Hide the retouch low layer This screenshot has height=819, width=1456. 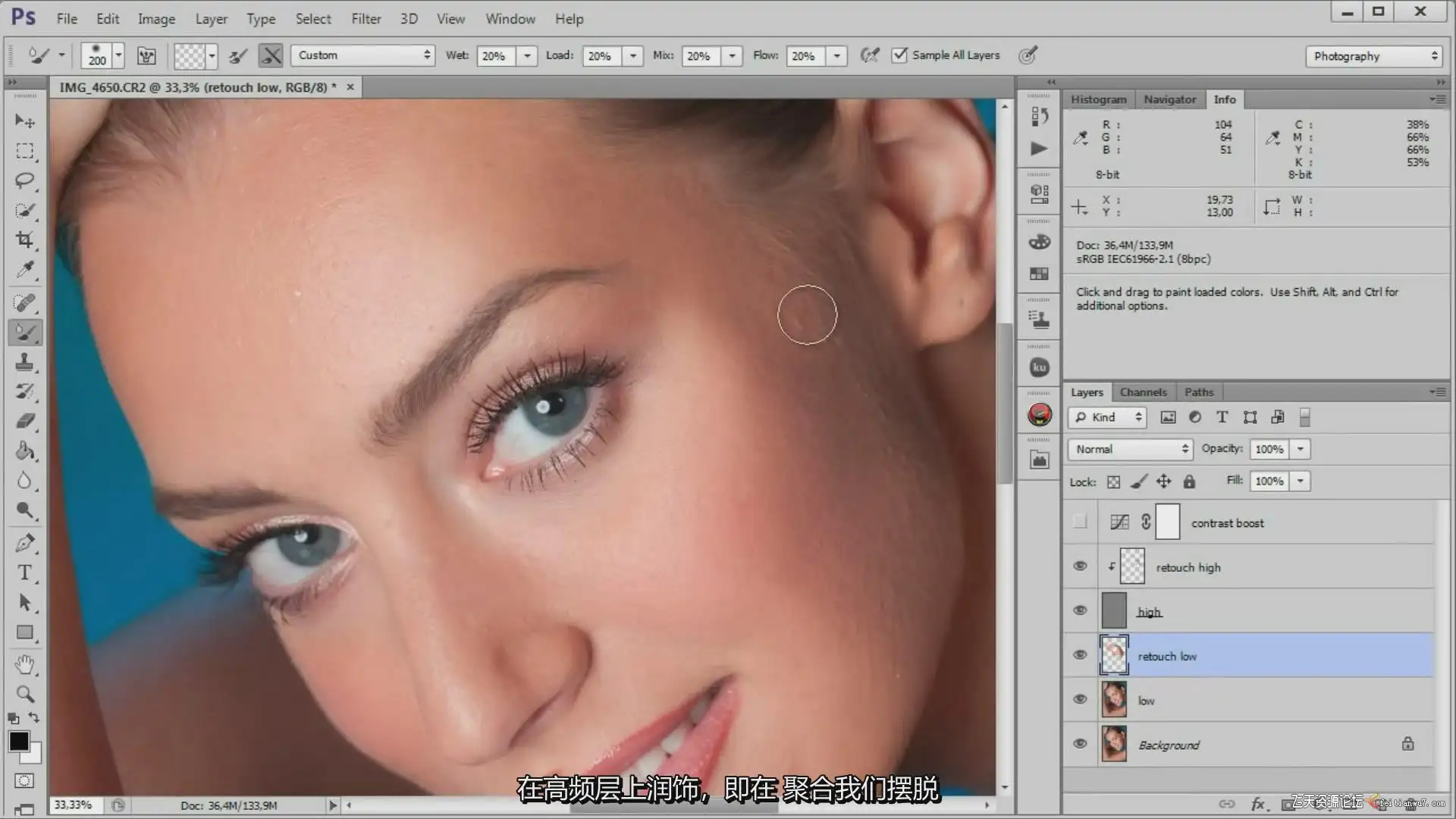click(x=1080, y=655)
